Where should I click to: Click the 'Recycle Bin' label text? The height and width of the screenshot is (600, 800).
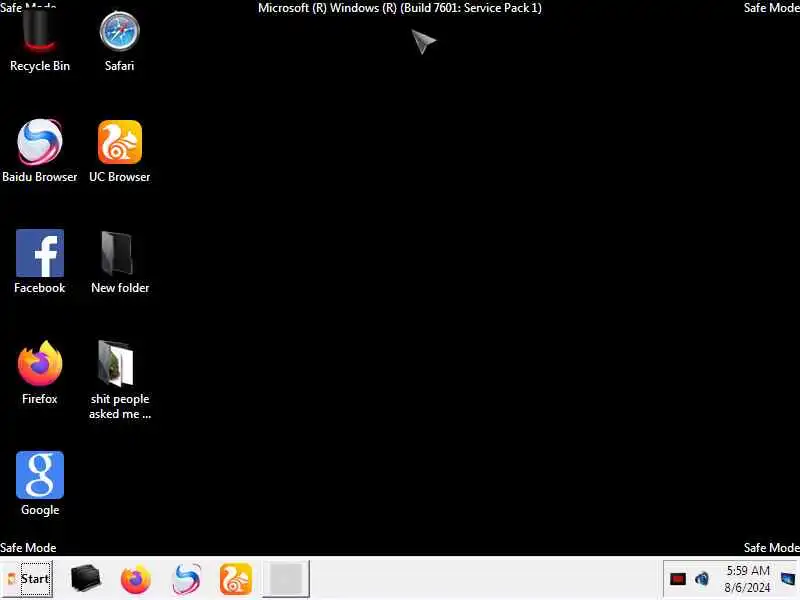(40, 66)
